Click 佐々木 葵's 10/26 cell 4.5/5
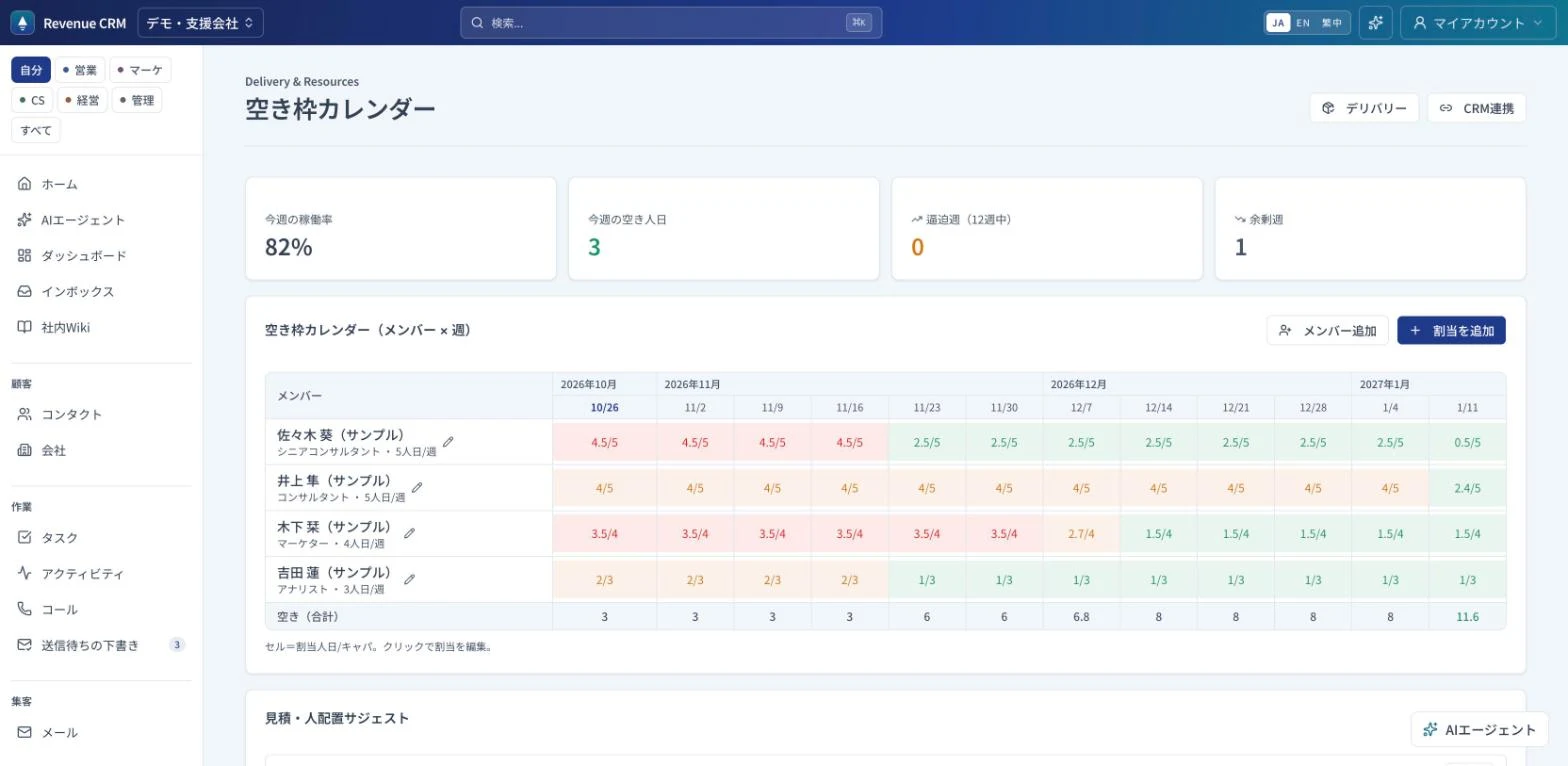The height and width of the screenshot is (766, 1568). (604, 442)
